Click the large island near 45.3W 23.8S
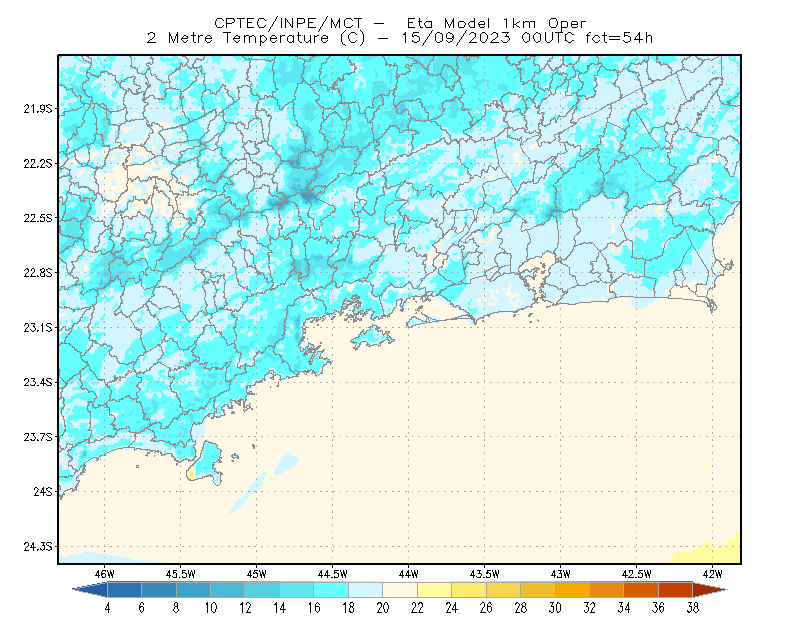The image size is (800, 618). (x=207, y=463)
